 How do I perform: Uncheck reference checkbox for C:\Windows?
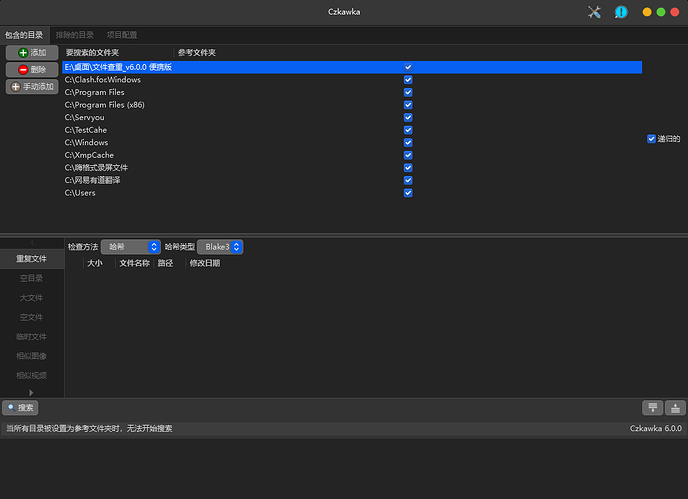click(x=408, y=142)
